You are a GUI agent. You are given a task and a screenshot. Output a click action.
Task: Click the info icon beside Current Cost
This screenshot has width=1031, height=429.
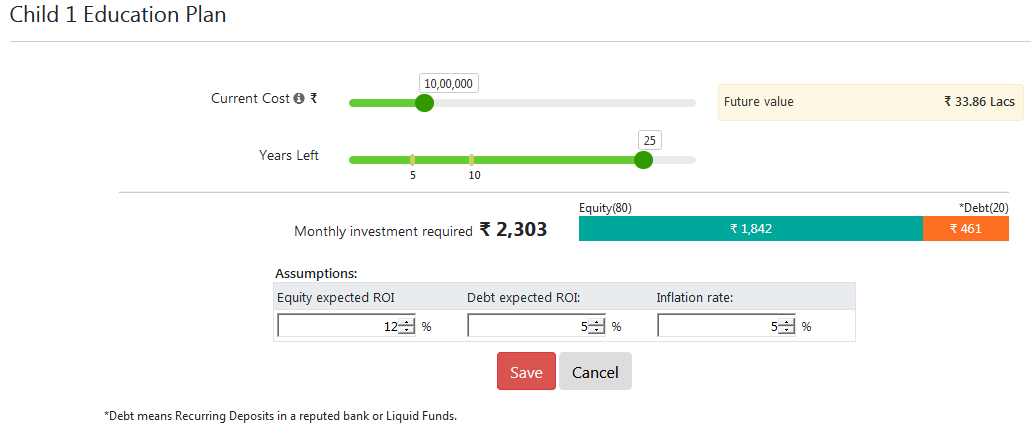click(x=298, y=99)
